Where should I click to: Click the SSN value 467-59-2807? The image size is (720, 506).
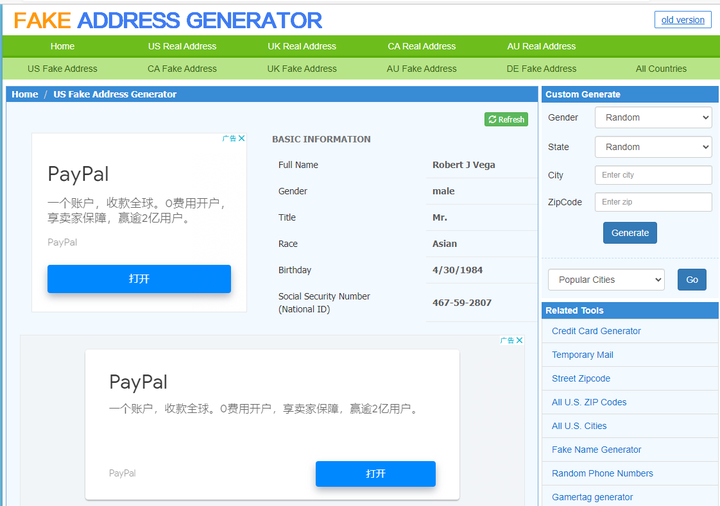[462, 303]
